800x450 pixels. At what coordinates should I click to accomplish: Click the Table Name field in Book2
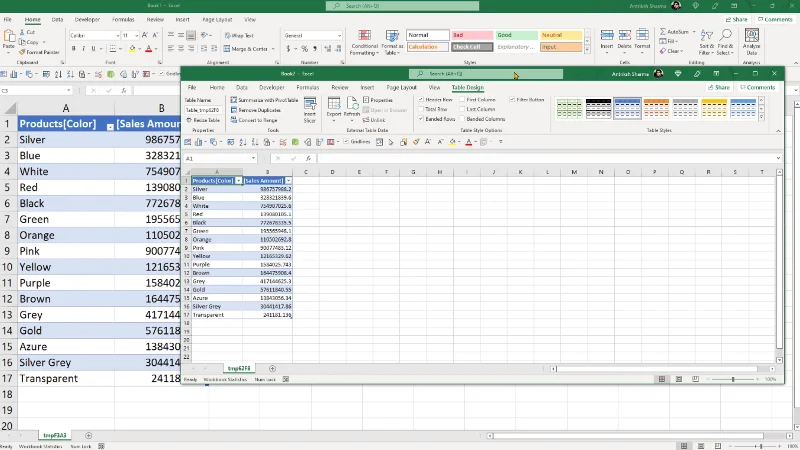click(203, 110)
